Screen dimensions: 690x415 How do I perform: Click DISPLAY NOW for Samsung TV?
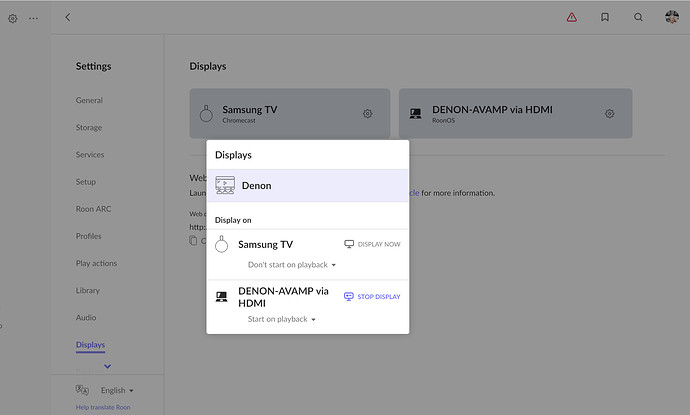(372, 244)
